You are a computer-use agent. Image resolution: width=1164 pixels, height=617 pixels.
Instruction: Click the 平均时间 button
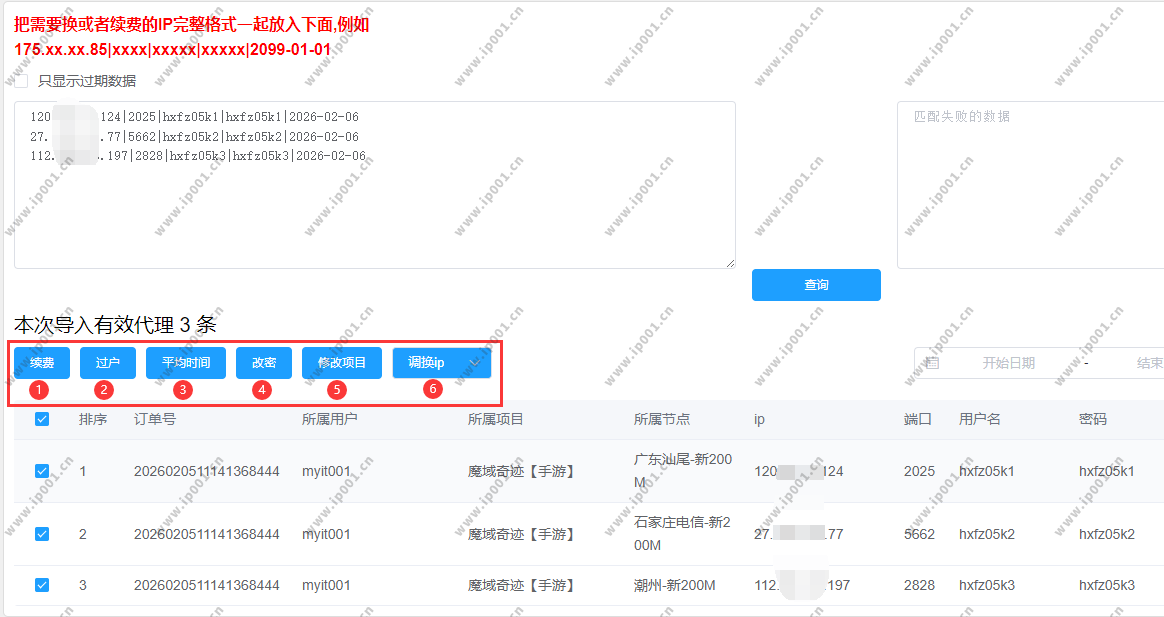pyautogui.click(x=186, y=363)
